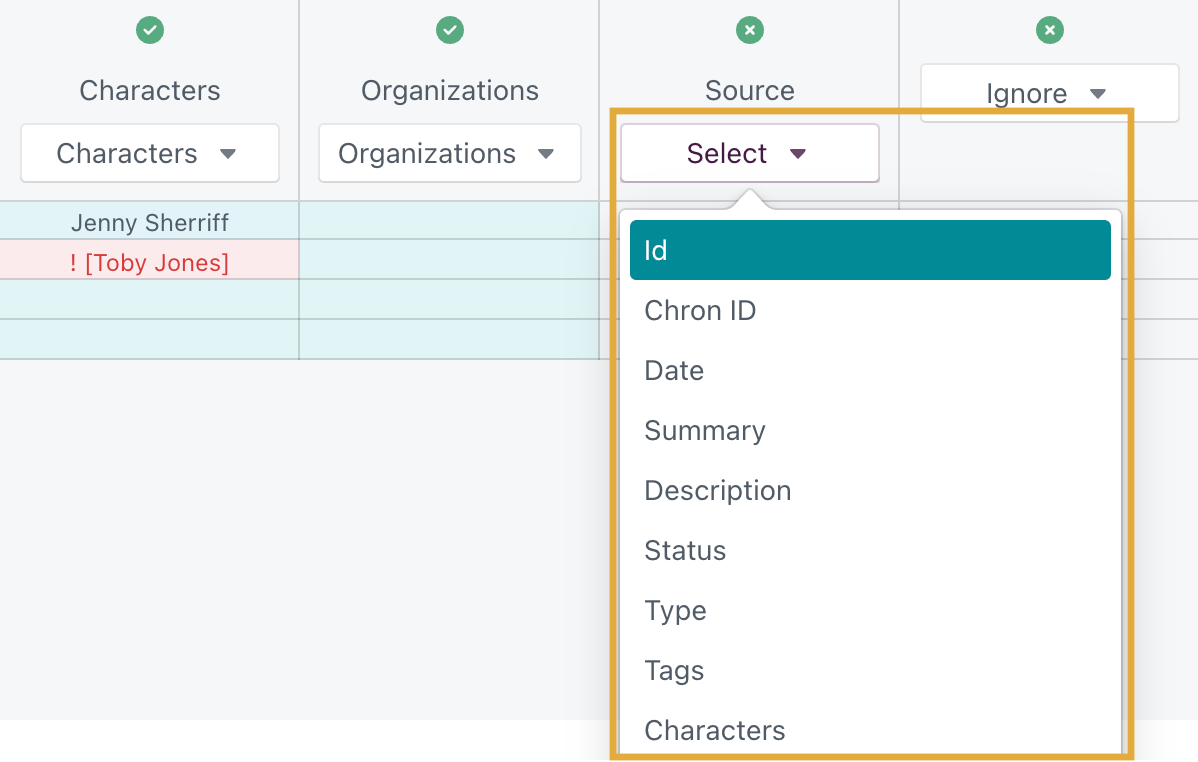1198x762 pixels.
Task: Collapse the Source Select dropdown
Action: [749, 153]
